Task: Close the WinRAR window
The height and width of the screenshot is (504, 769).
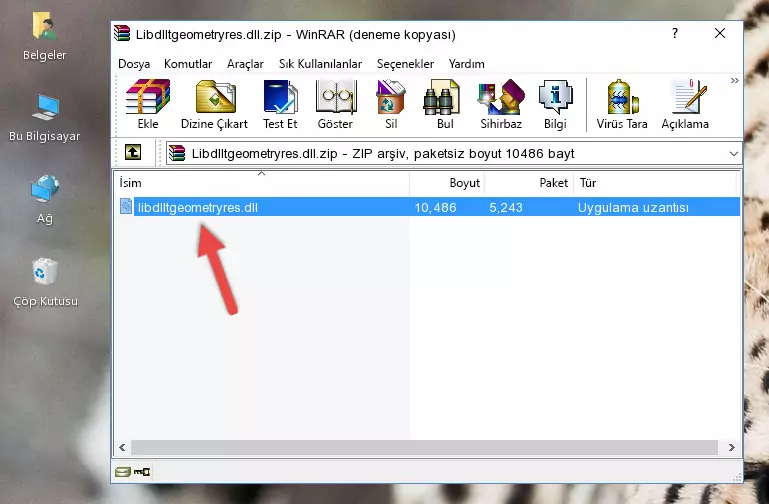Action: click(719, 33)
